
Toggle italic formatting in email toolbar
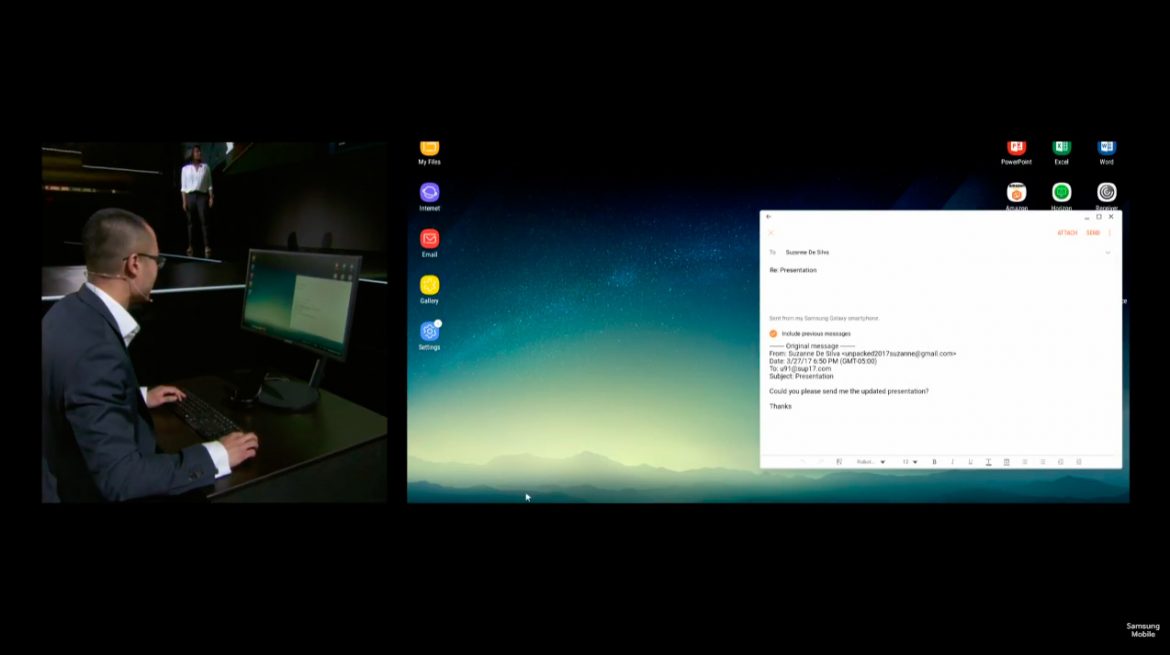tap(952, 462)
